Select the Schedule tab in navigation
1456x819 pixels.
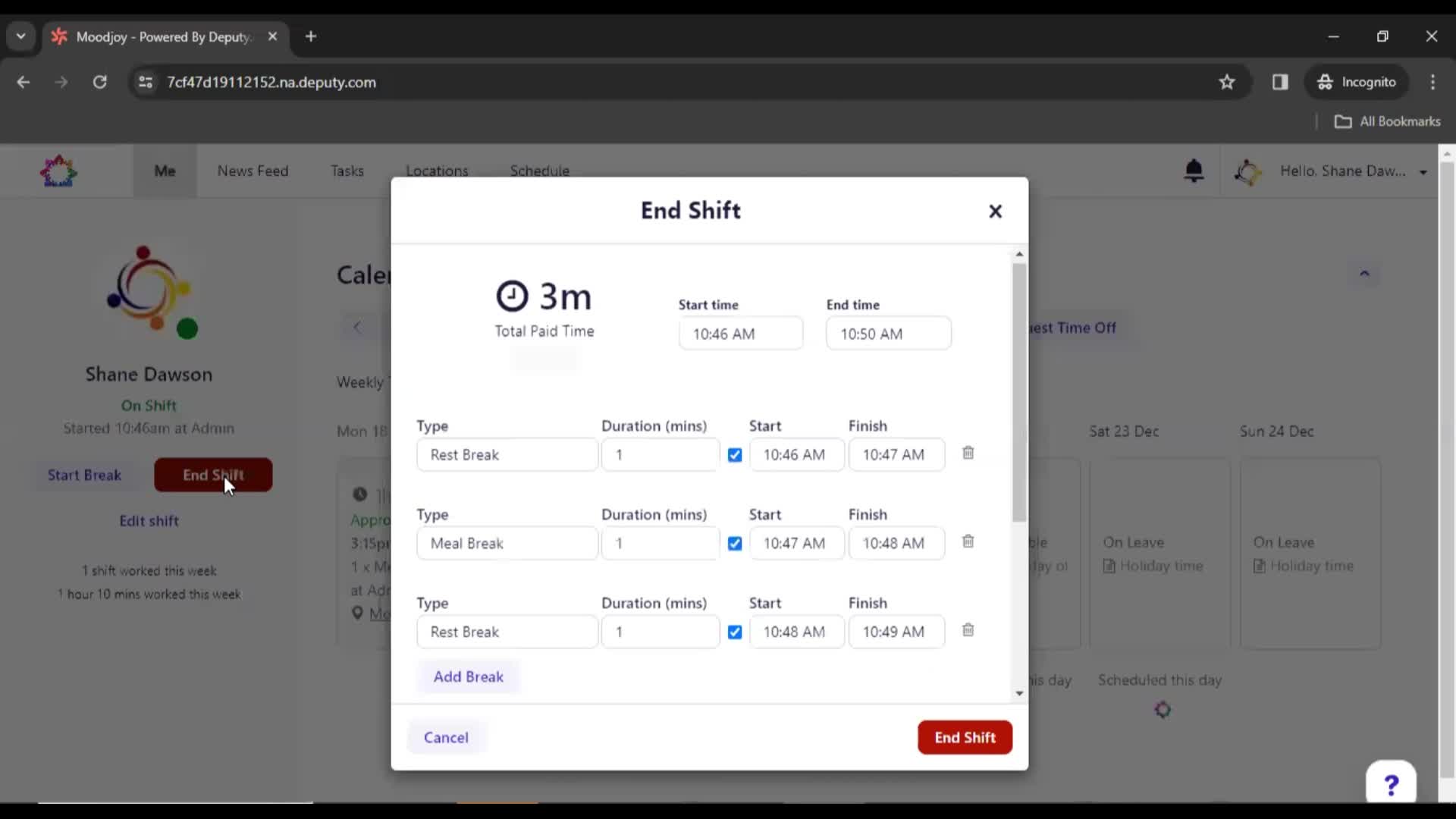541,170
